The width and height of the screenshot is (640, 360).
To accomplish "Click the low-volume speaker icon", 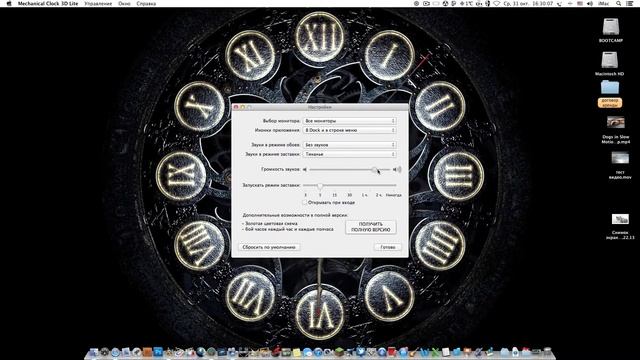I will pyautogui.click(x=304, y=169).
